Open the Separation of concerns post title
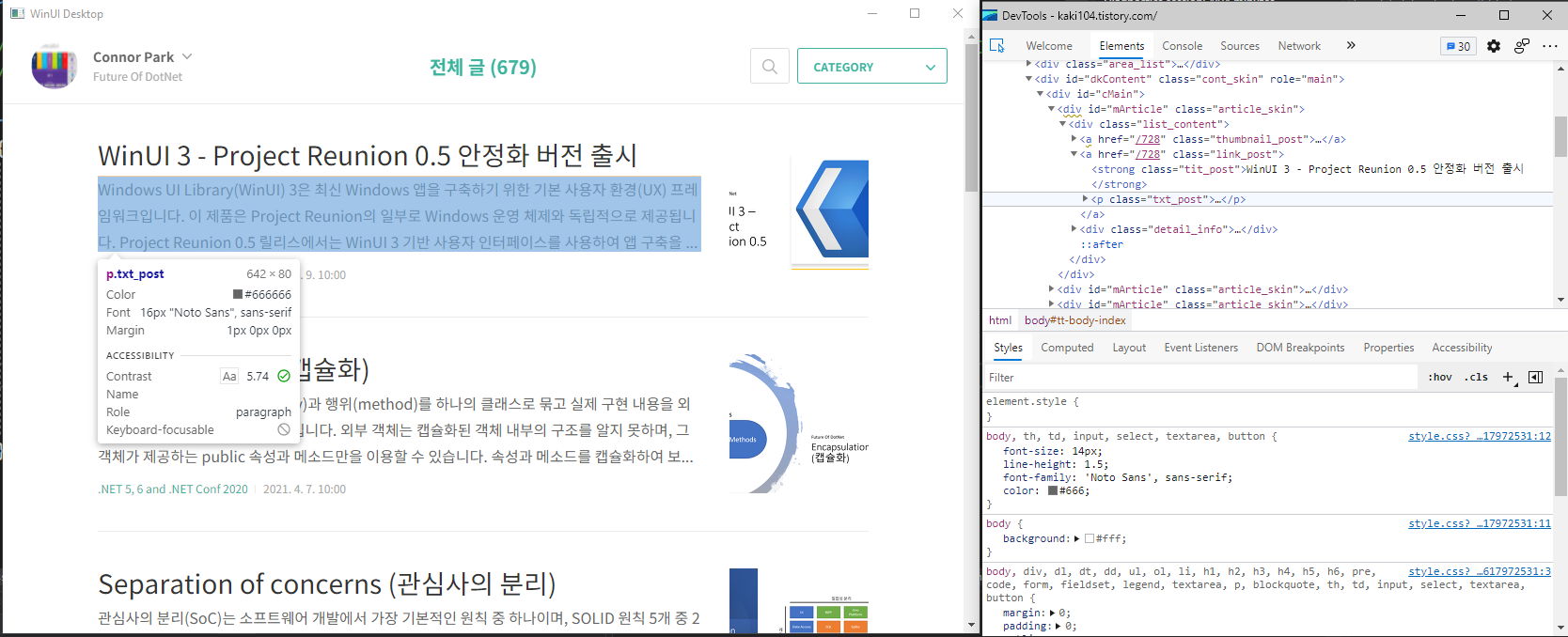The width and height of the screenshot is (1568, 637). point(327,584)
